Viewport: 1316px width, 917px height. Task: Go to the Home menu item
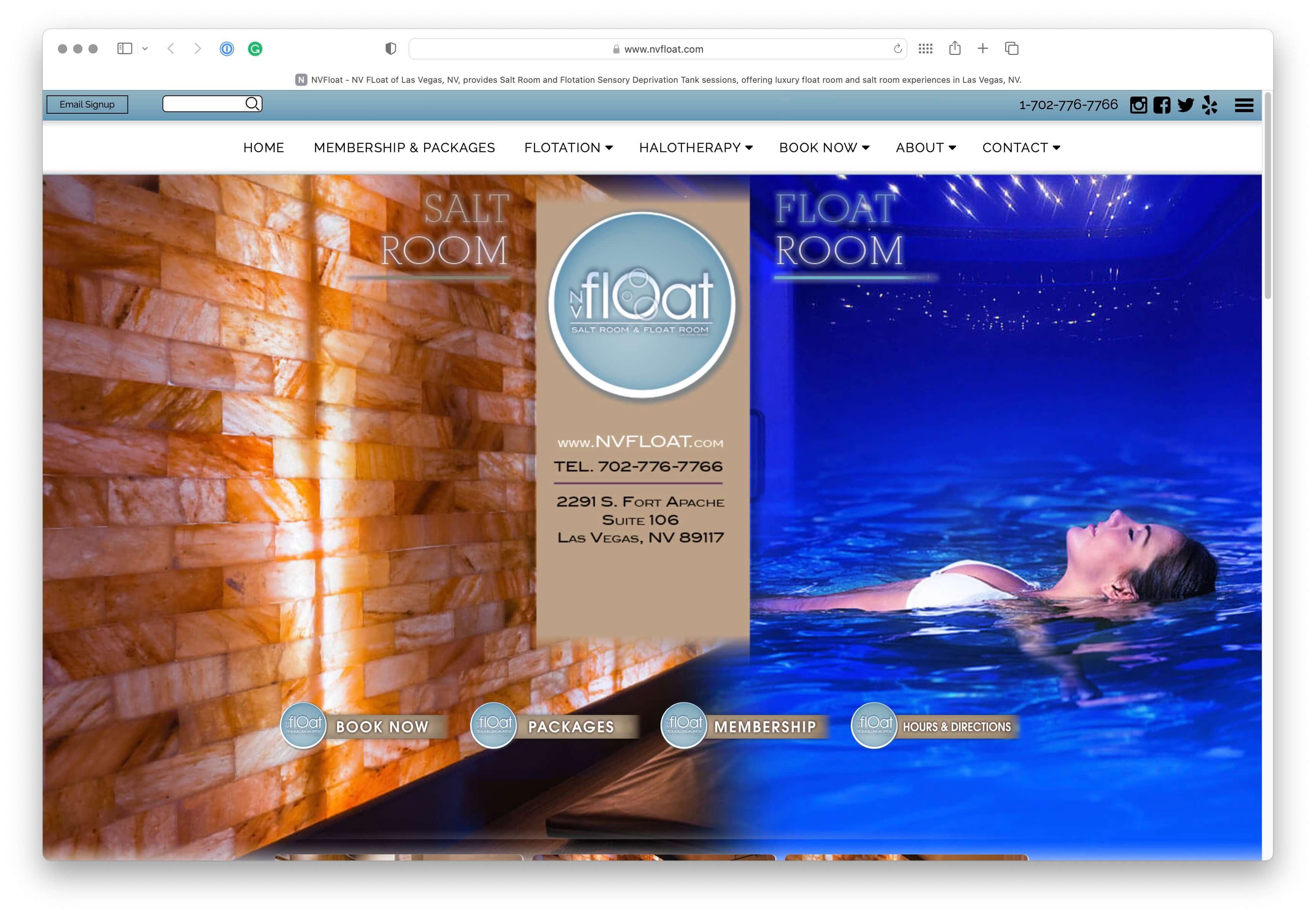click(264, 147)
